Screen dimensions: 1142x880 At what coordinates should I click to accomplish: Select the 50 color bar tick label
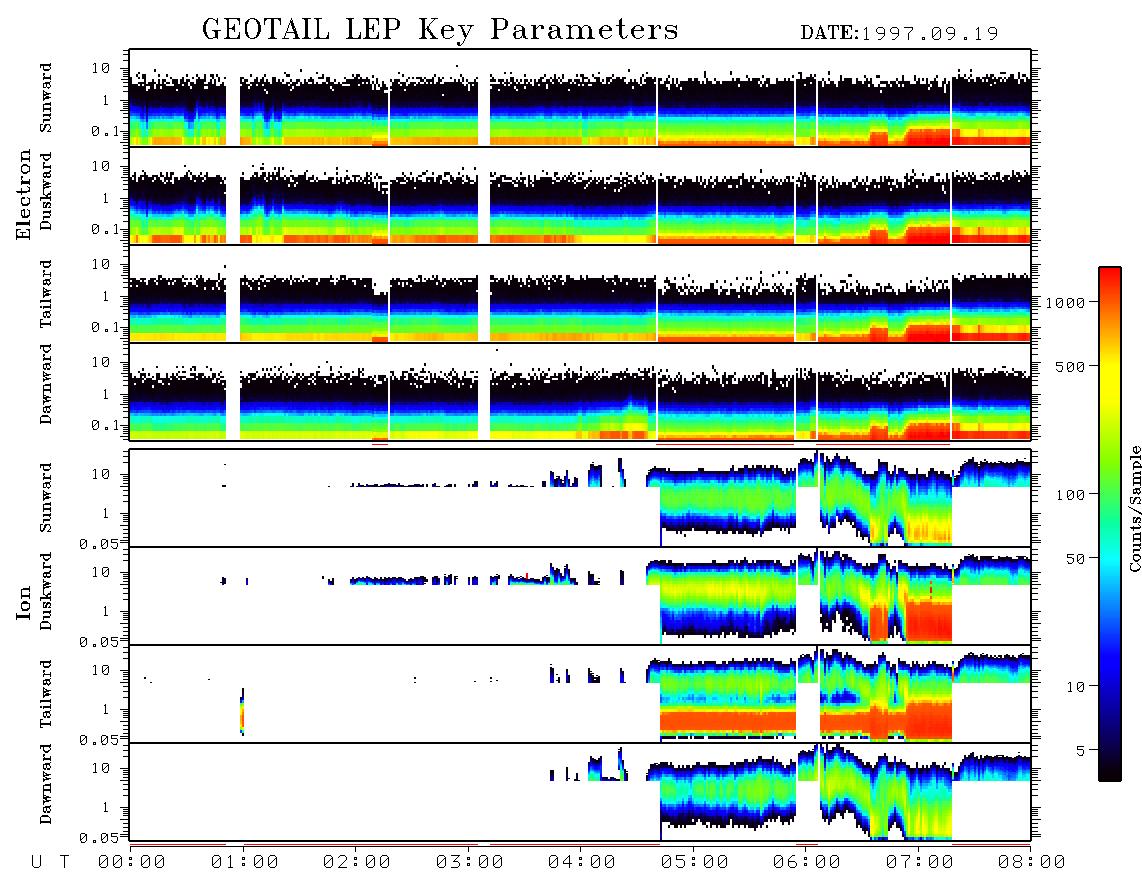pyautogui.click(x=1075, y=559)
